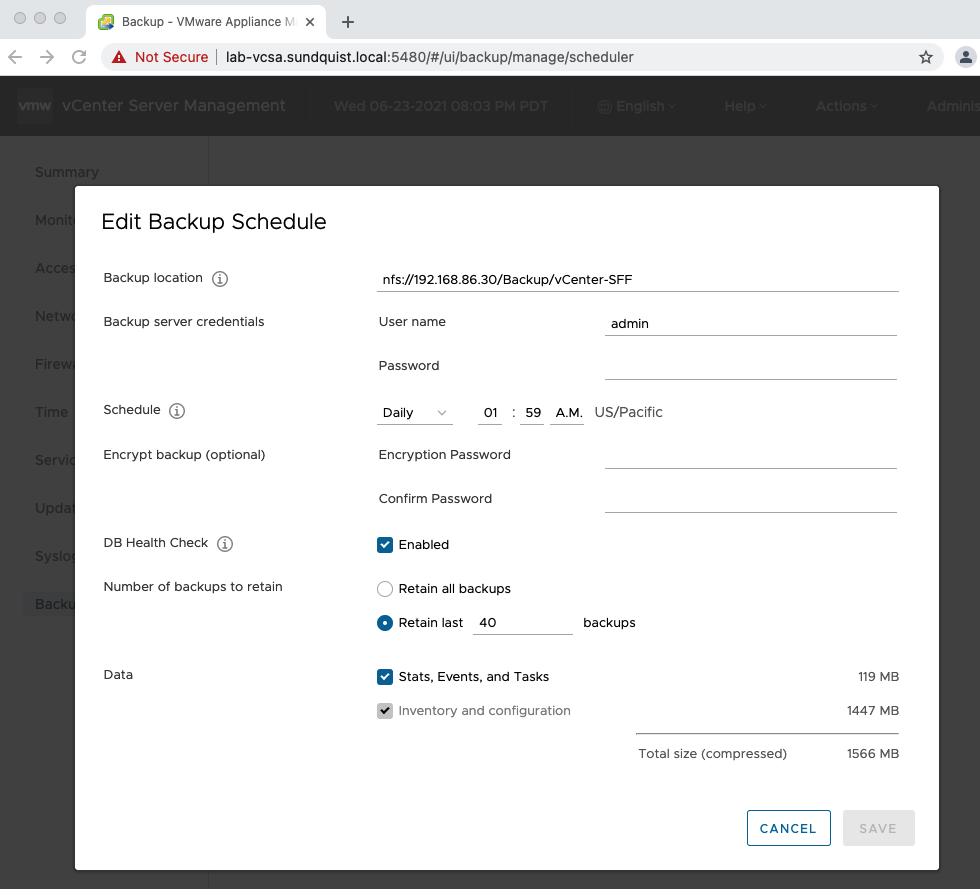Click the 'Encrypt backup (optional)' label

pyautogui.click(x=184, y=455)
